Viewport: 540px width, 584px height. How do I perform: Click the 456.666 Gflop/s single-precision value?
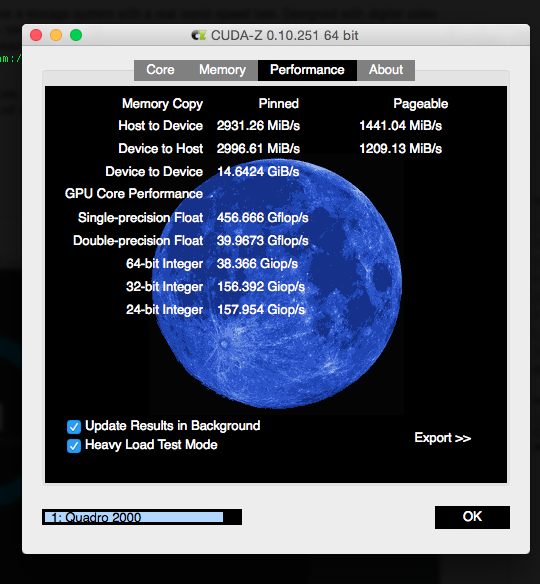[263, 218]
